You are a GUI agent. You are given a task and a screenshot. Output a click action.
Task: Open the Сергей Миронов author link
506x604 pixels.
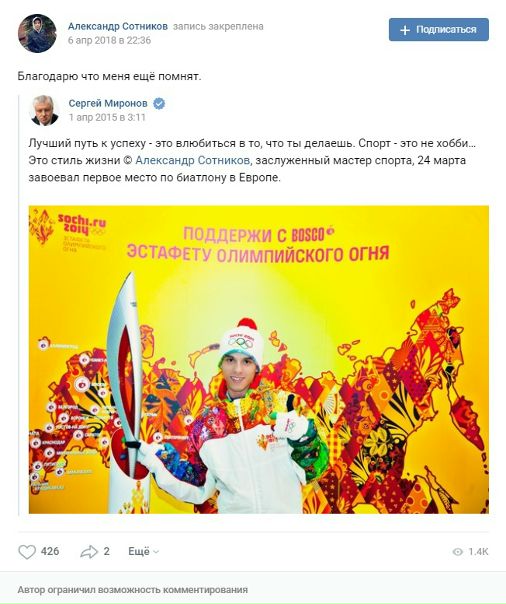tap(108, 103)
